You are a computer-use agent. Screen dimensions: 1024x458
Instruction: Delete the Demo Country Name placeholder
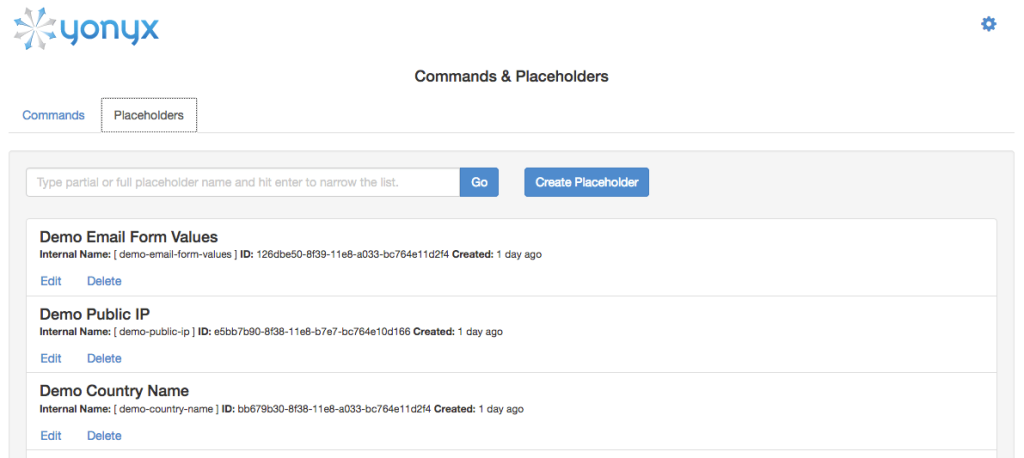click(x=104, y=435)
